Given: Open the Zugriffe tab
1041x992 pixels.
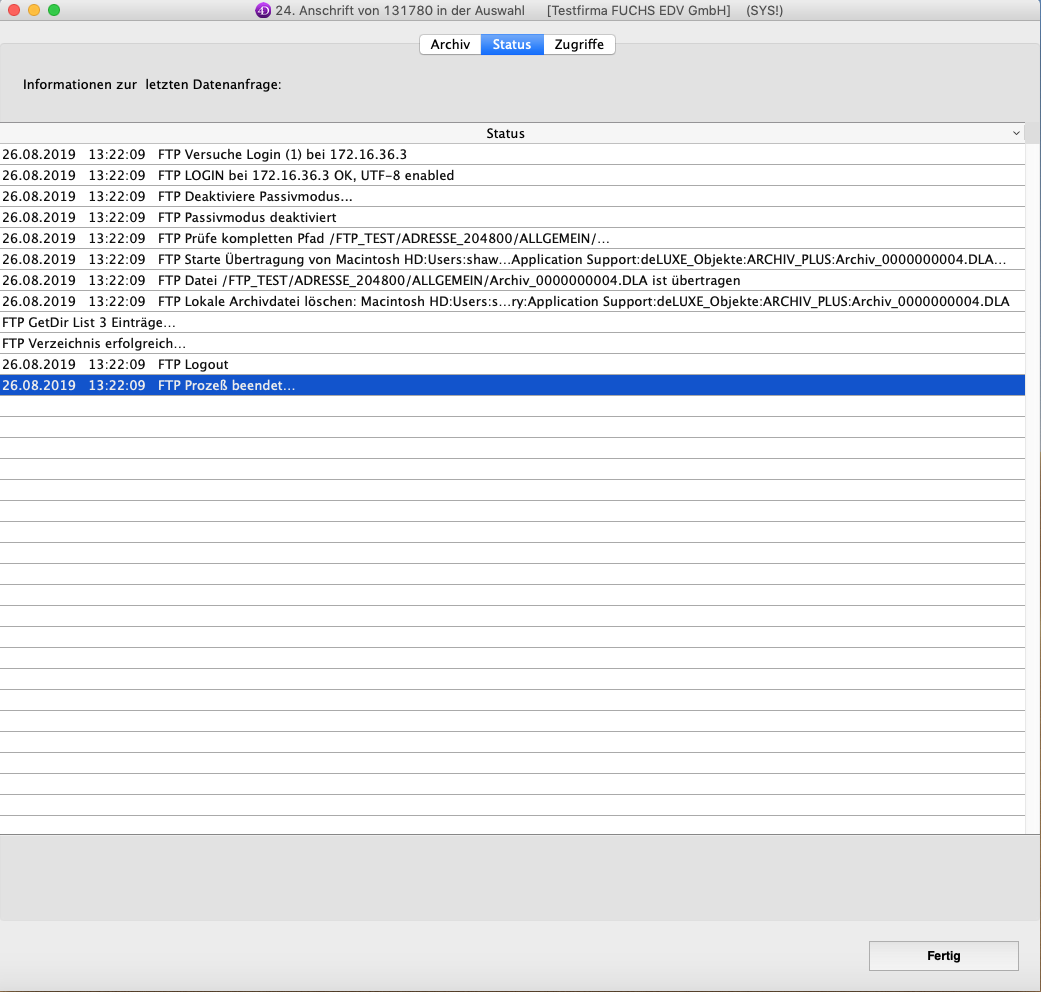Looking at the screenshot, I should 579,45.
